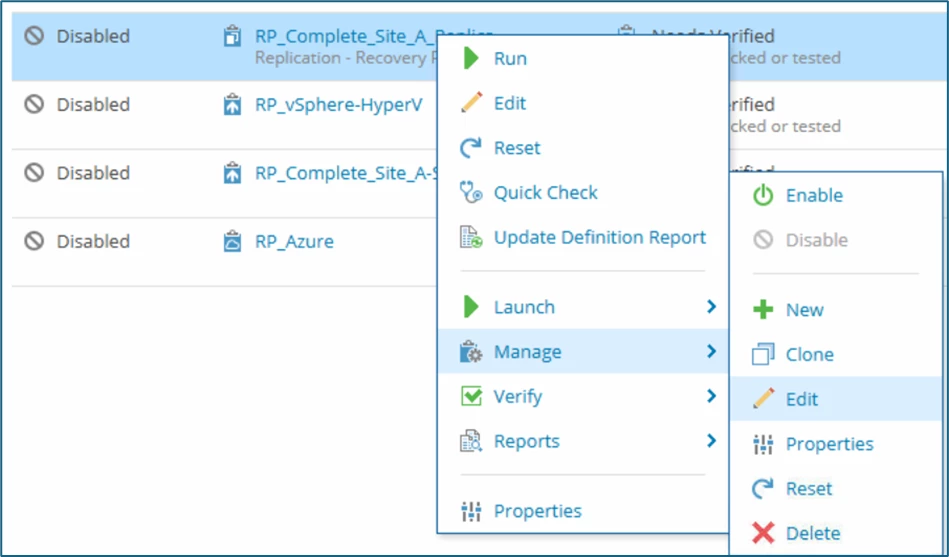Screen dimensions: 949x557
Task: Select Manage in the context menu
Action: (x=527, y=352)
